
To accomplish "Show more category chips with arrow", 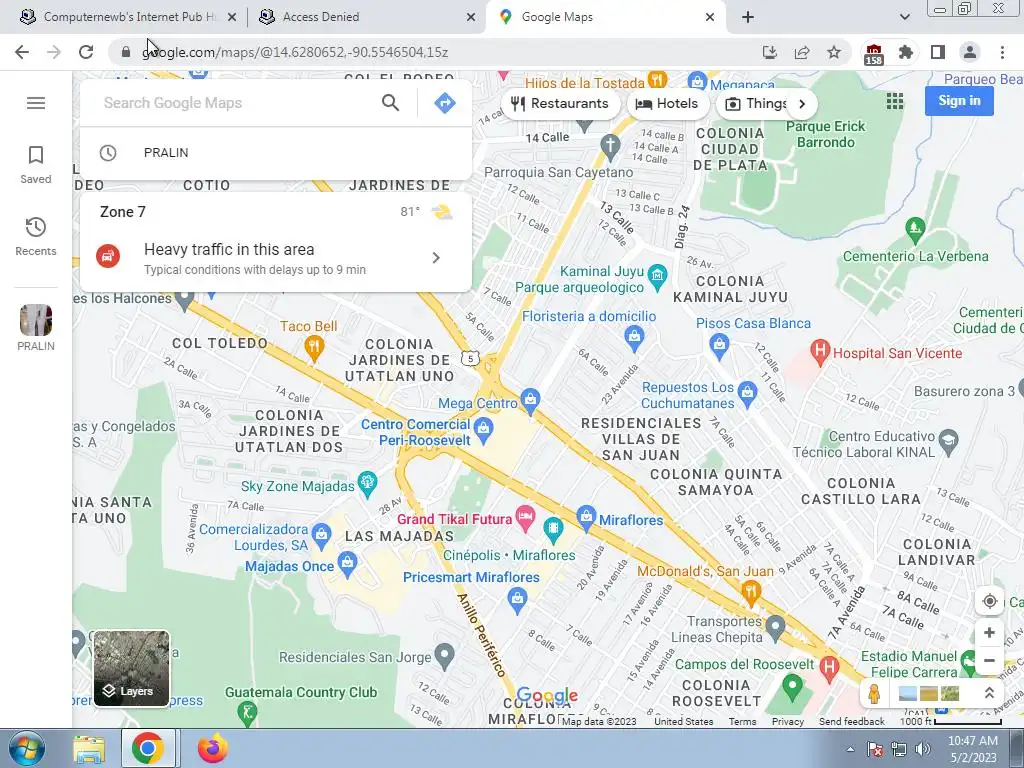I will pyautogui.click(x=803, y=104).
